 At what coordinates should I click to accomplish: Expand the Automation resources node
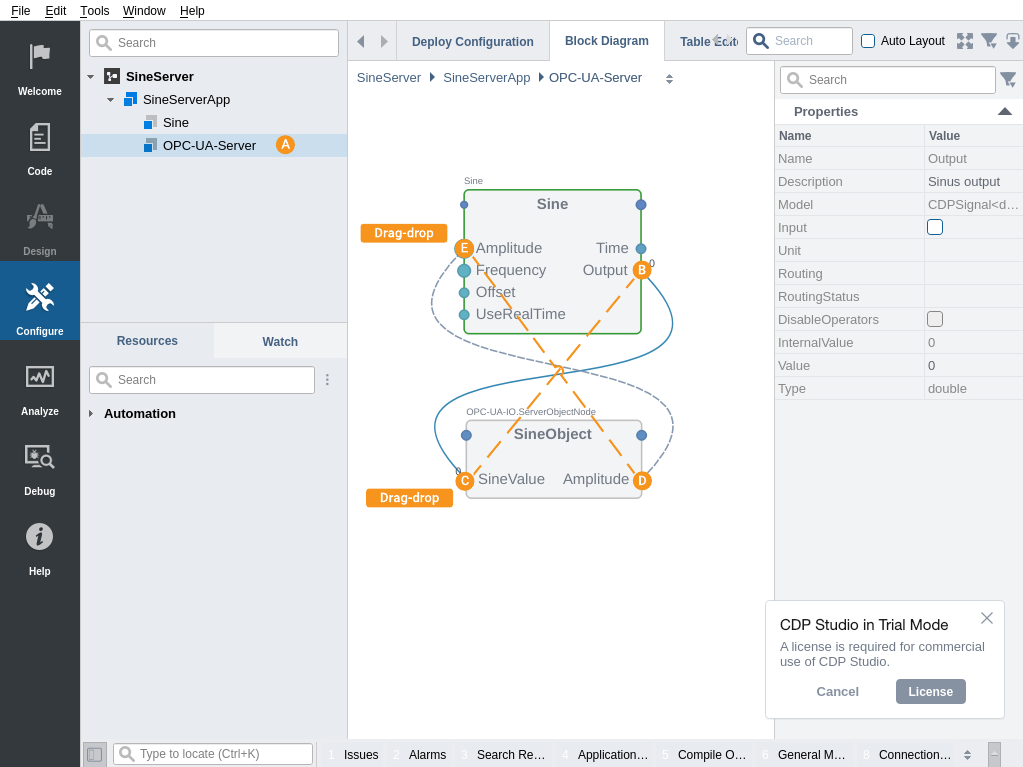click(x=91, y=414)
